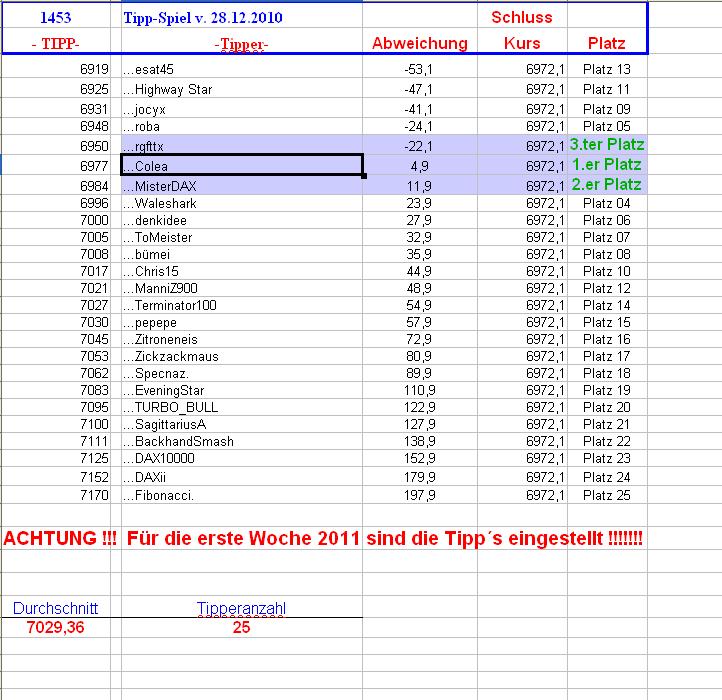The width and height of the screenshot is (722, 700).
Task: Click the Tipperanzahl label cell
Action: [242, 608]
